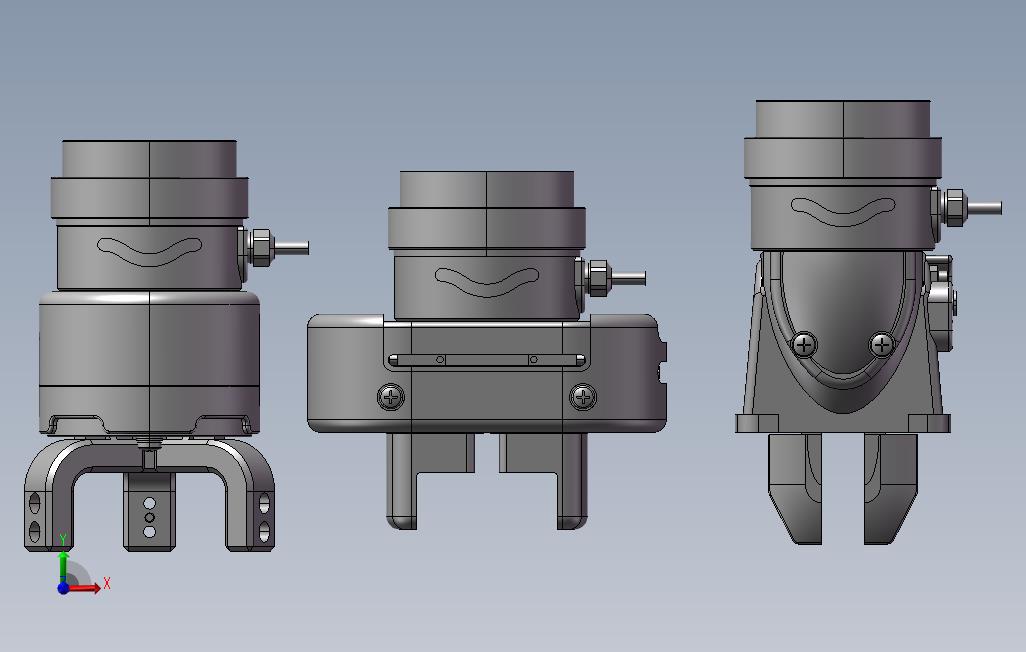
Task: Click the blue origin ball of the triad
Action: [x=63, y=588]
